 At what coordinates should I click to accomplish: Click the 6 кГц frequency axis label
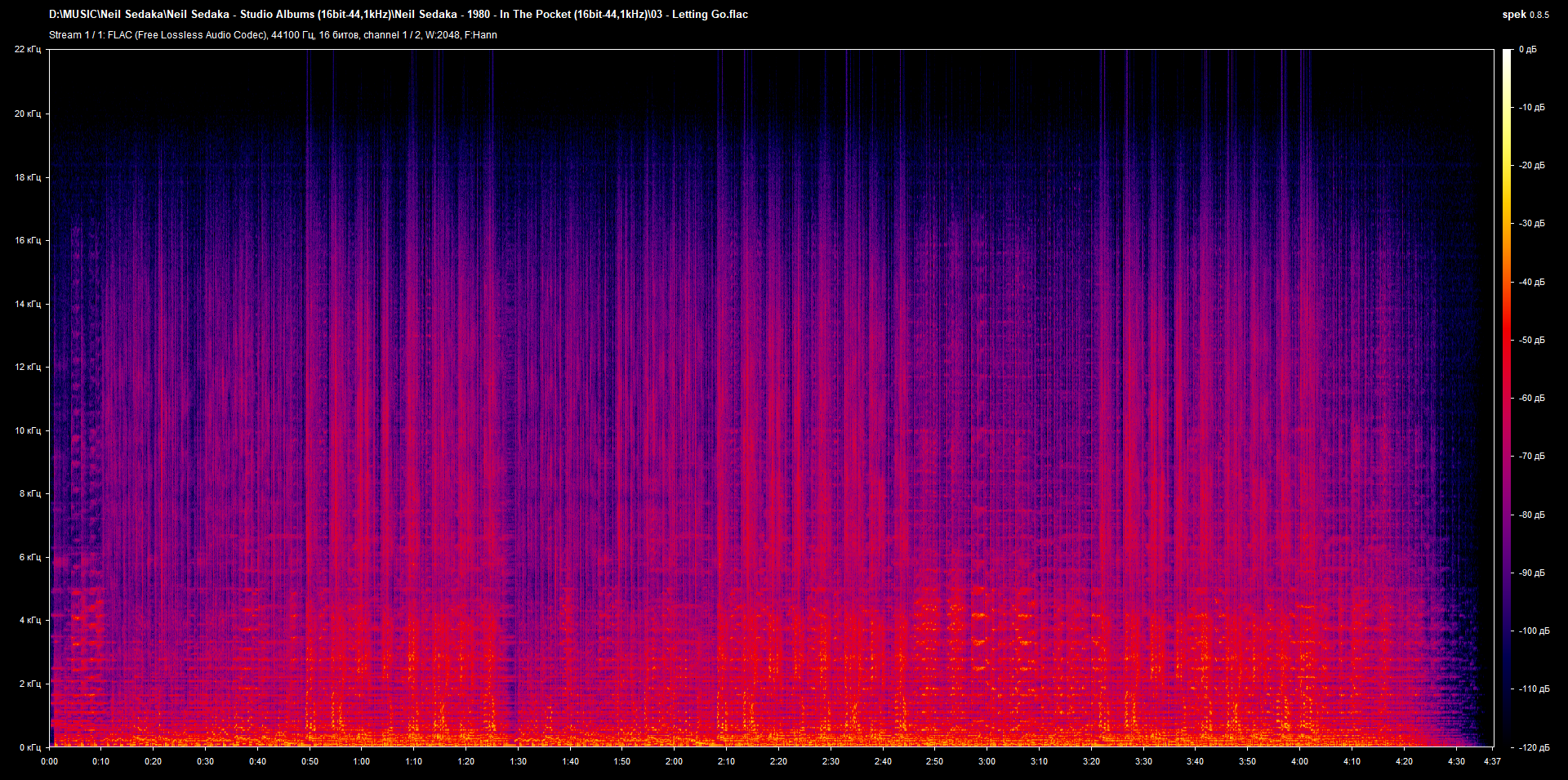pyautogui.click(x=30, y=557)
